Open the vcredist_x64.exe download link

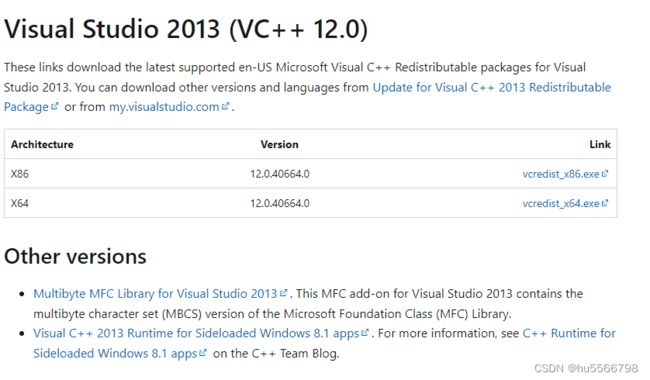coord(560,203)
